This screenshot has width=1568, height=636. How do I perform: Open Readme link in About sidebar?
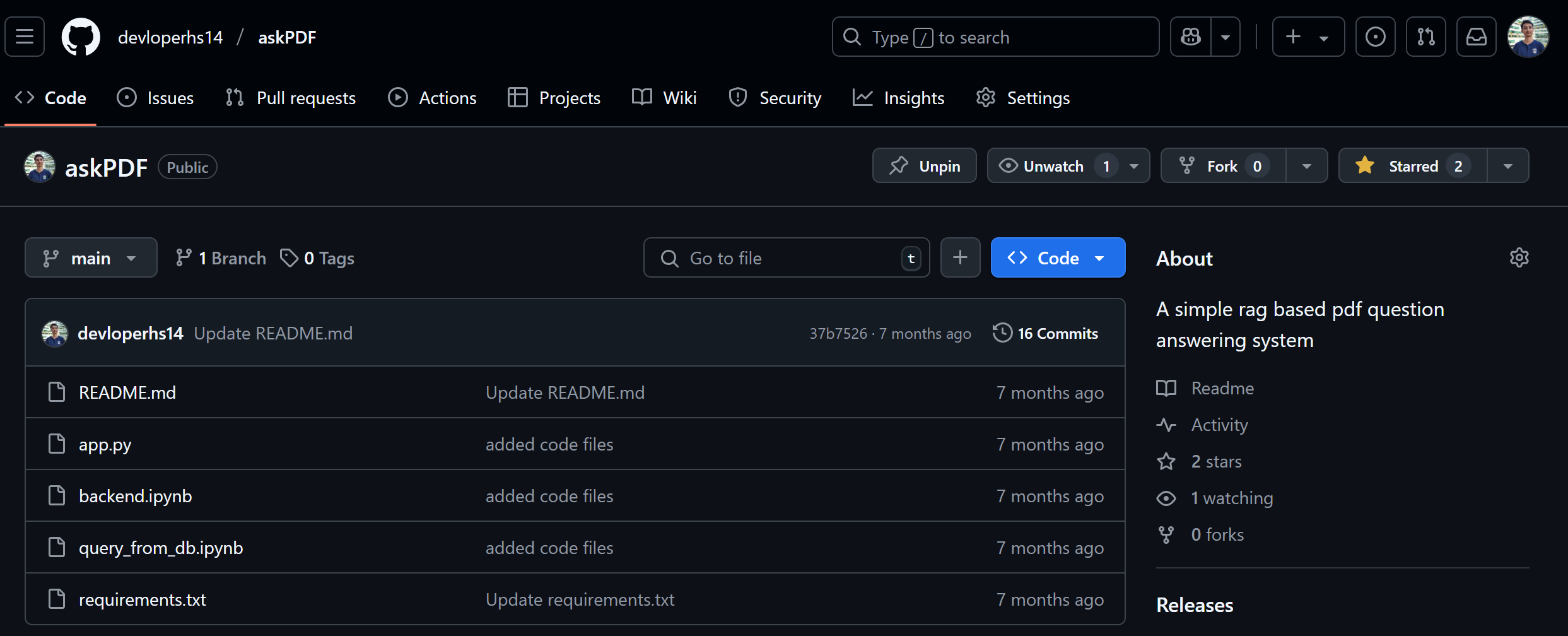click(1205, 388)
